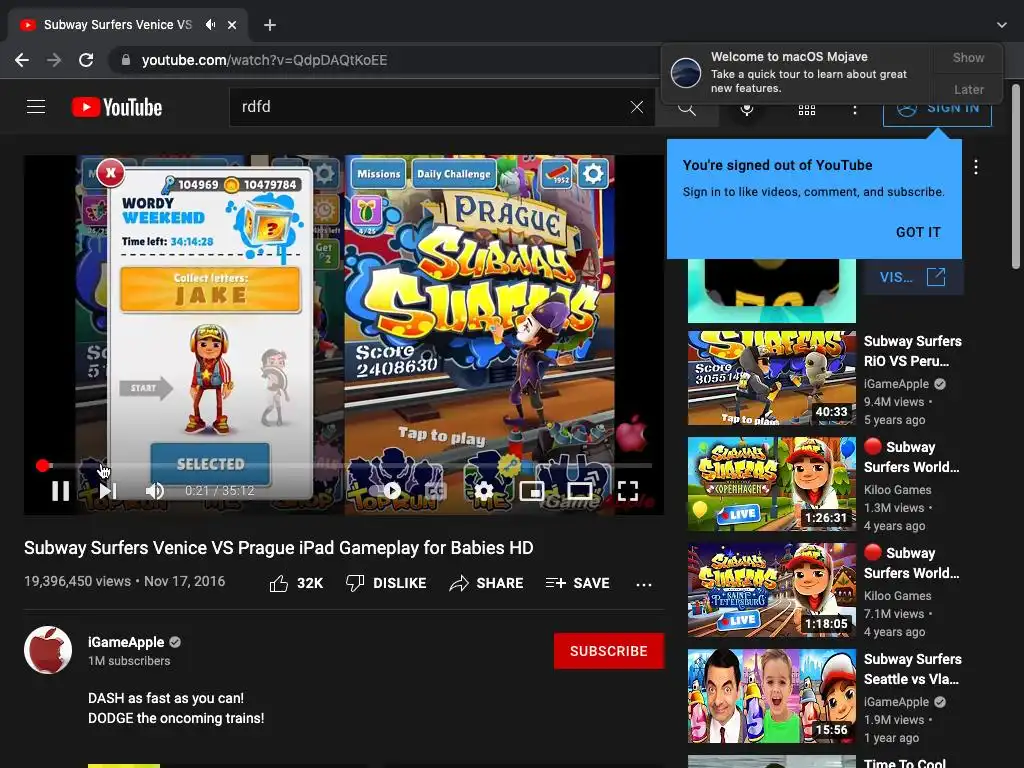Toggle closed captions in the player
The image size is (1024, 768).
pos(434,490)
